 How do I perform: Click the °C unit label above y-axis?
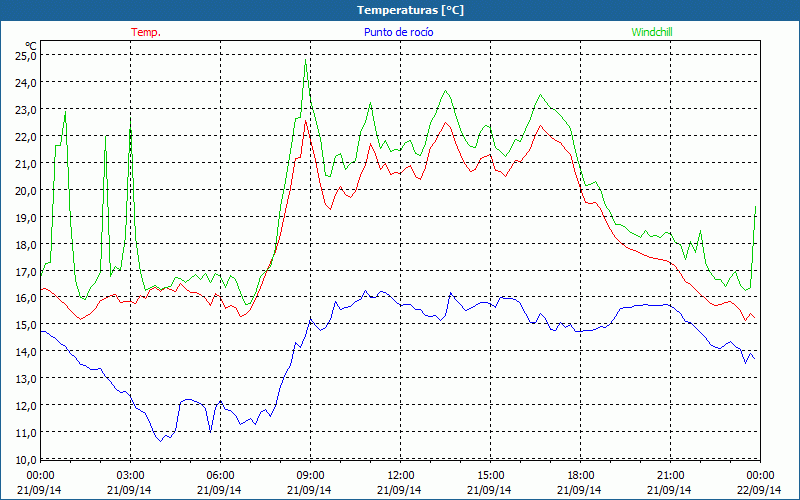31,46
